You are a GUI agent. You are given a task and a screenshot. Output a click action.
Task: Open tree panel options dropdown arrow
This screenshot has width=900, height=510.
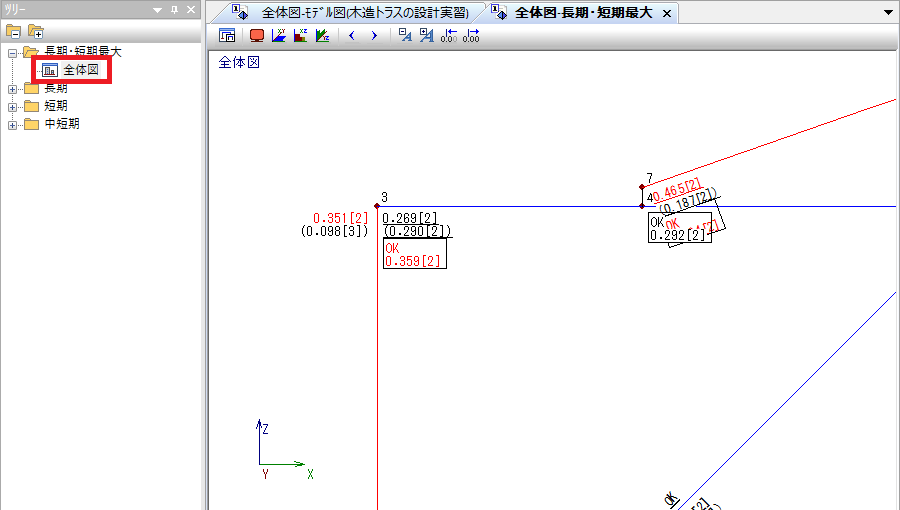[157, 10]
